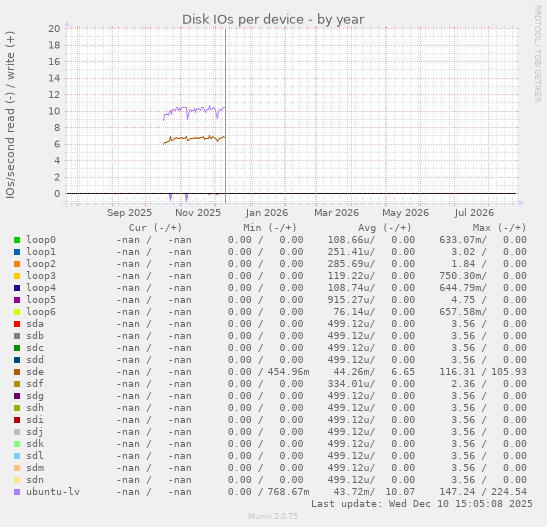
Task: Click the vertical current-time marker line
Action: 225,115
